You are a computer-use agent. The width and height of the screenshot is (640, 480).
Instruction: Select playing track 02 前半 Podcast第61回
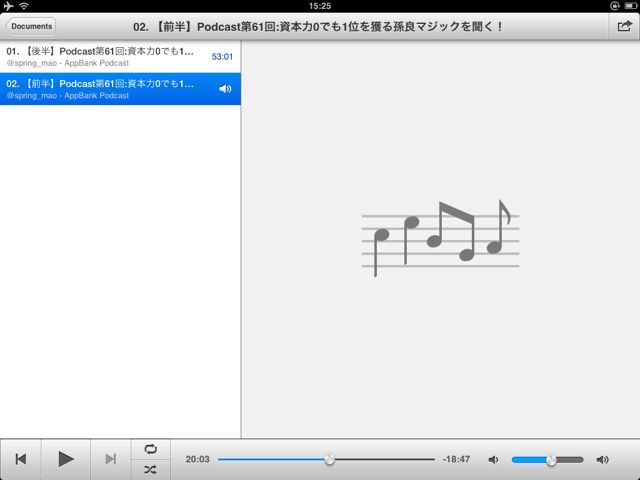120,89
